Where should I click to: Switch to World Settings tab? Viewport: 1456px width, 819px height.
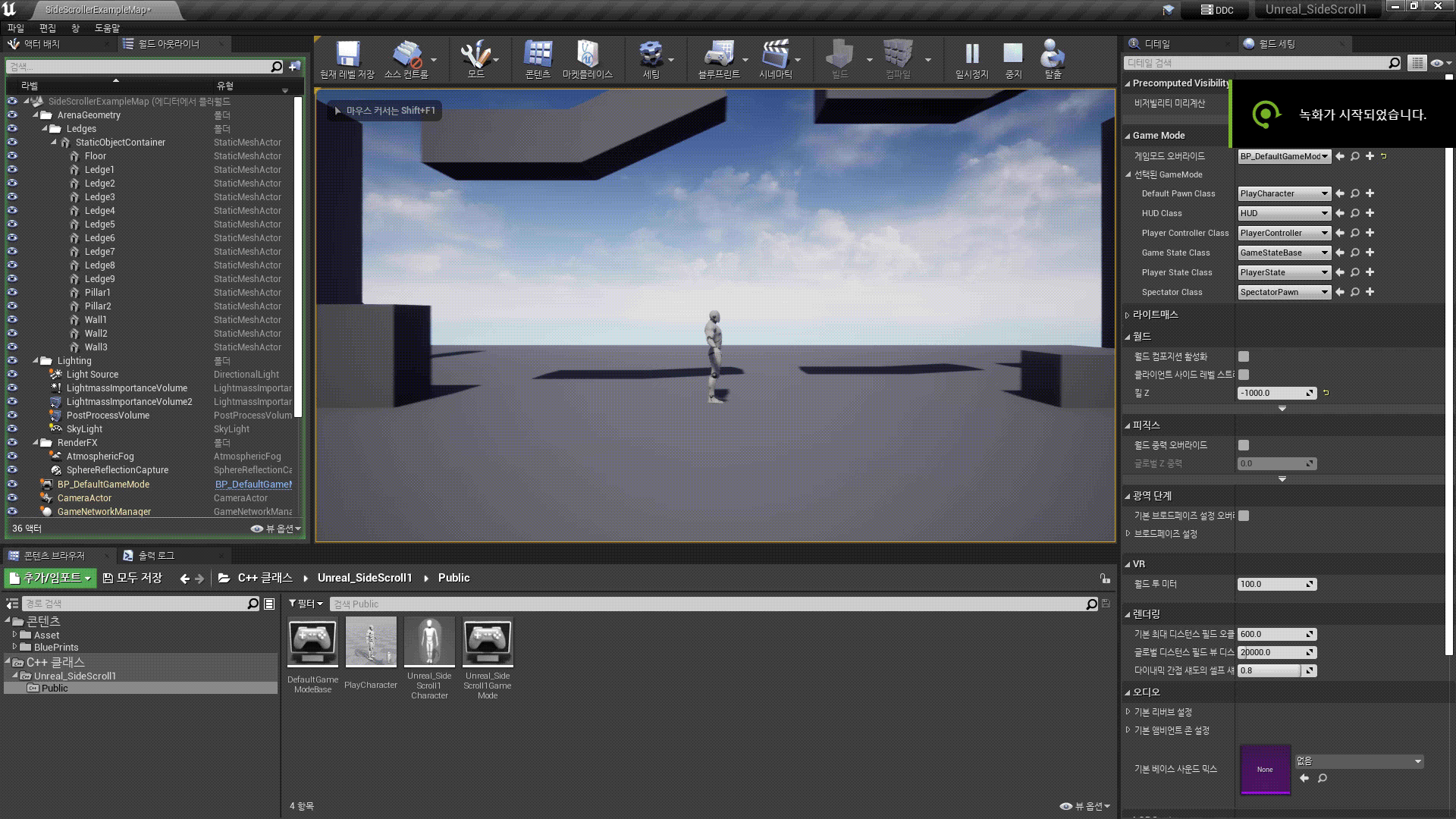[x=1277, y=44]
